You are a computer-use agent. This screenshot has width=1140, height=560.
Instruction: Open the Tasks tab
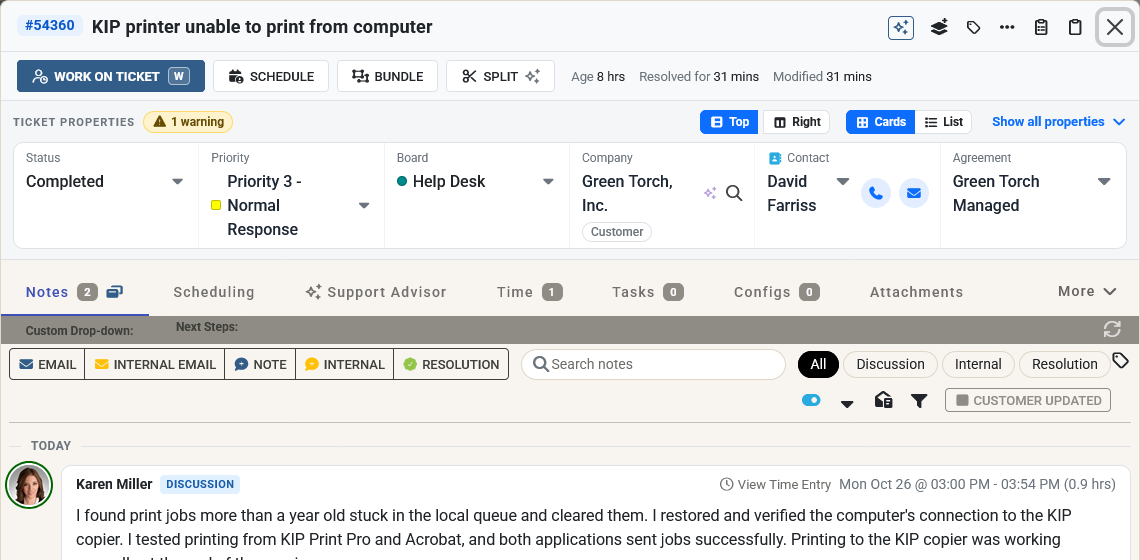648,292
